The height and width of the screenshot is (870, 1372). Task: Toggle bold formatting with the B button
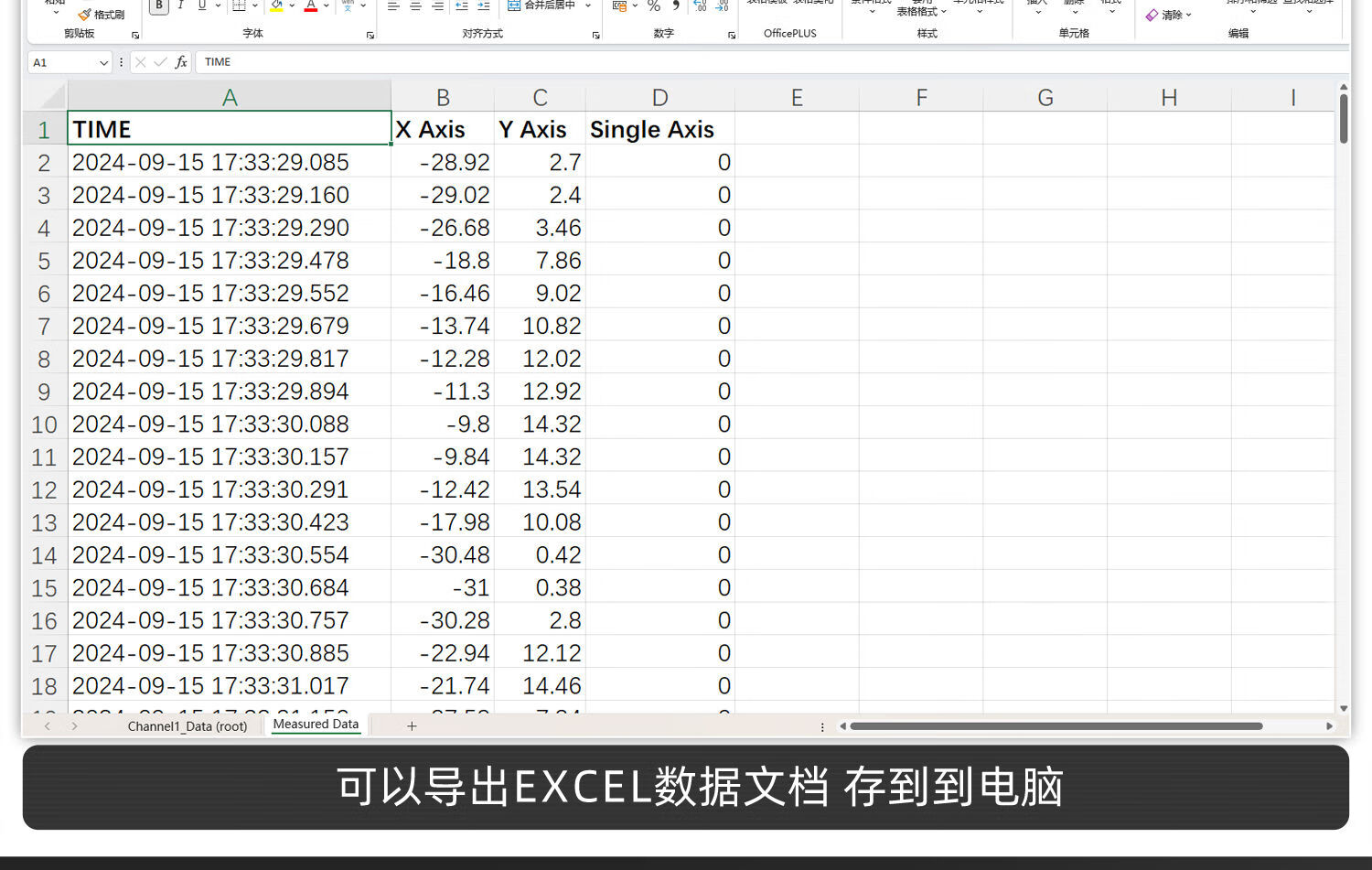pyautogui.click(x=159, y=6)
